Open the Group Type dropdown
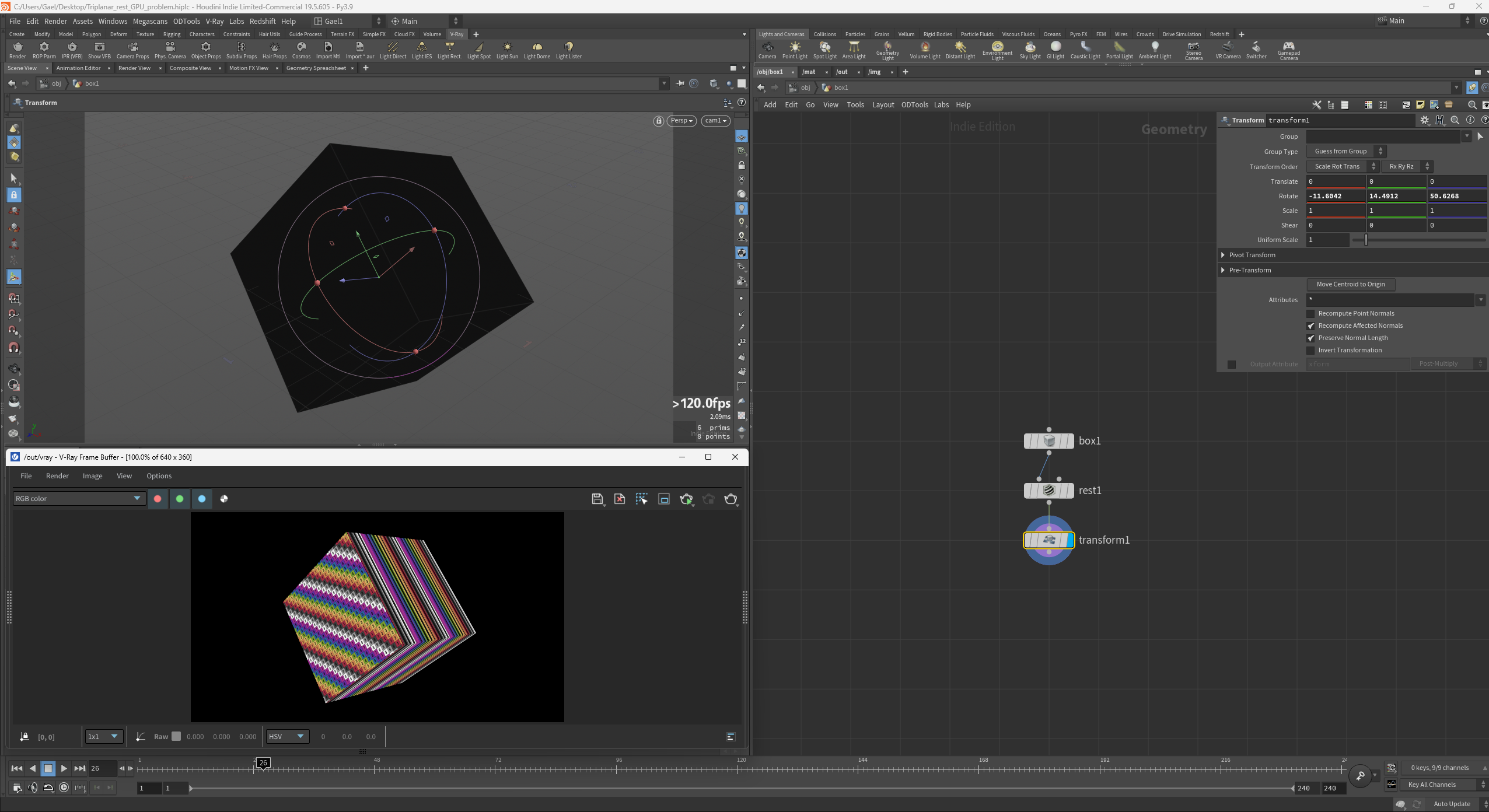This screenshot has width=1489, height=812. (x=1345, y=152)
